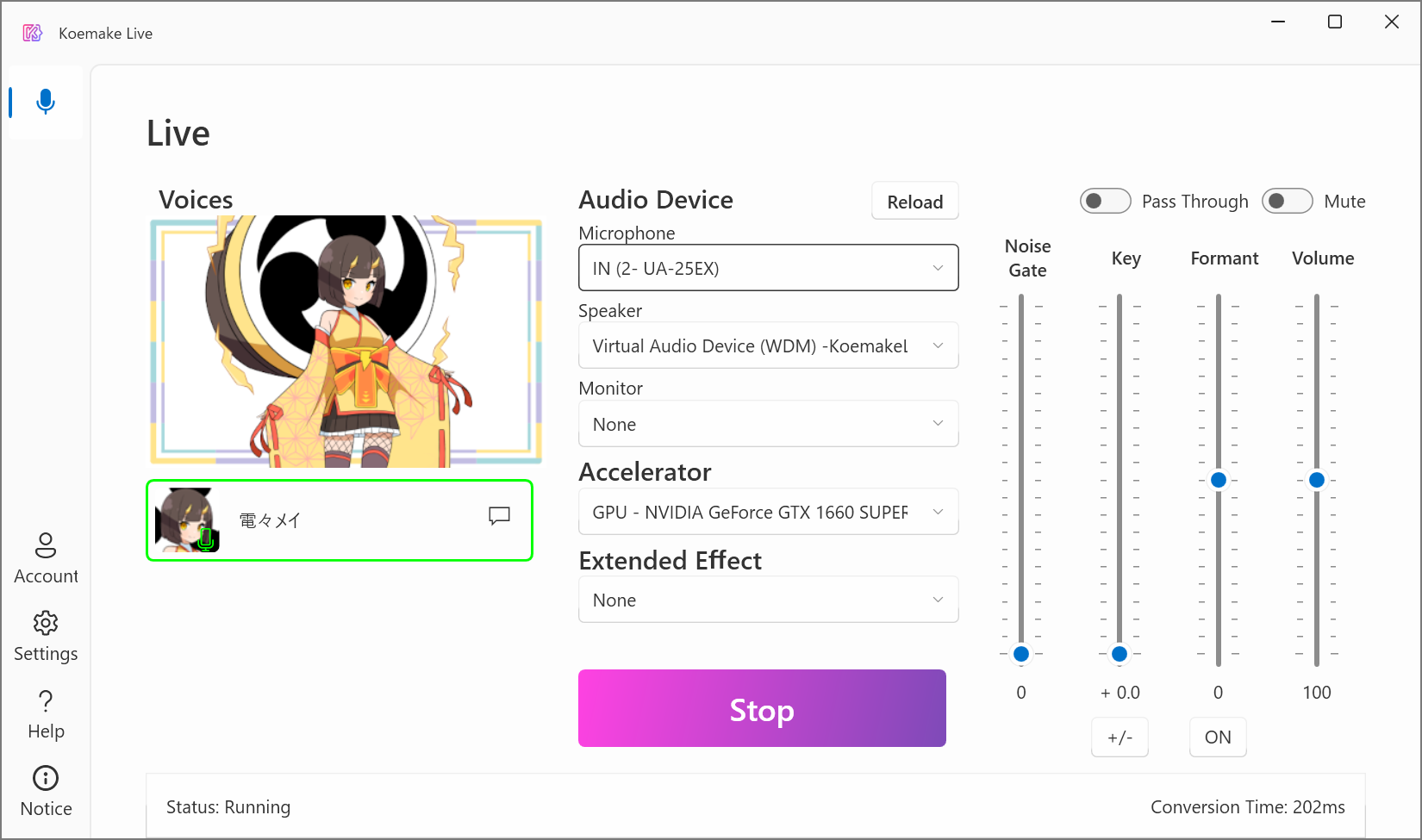Image resolution: width=1422 pixels, height=840 pixels.
Task: Select the 電々メイ voice row
Action: click(x=340, y=520)
